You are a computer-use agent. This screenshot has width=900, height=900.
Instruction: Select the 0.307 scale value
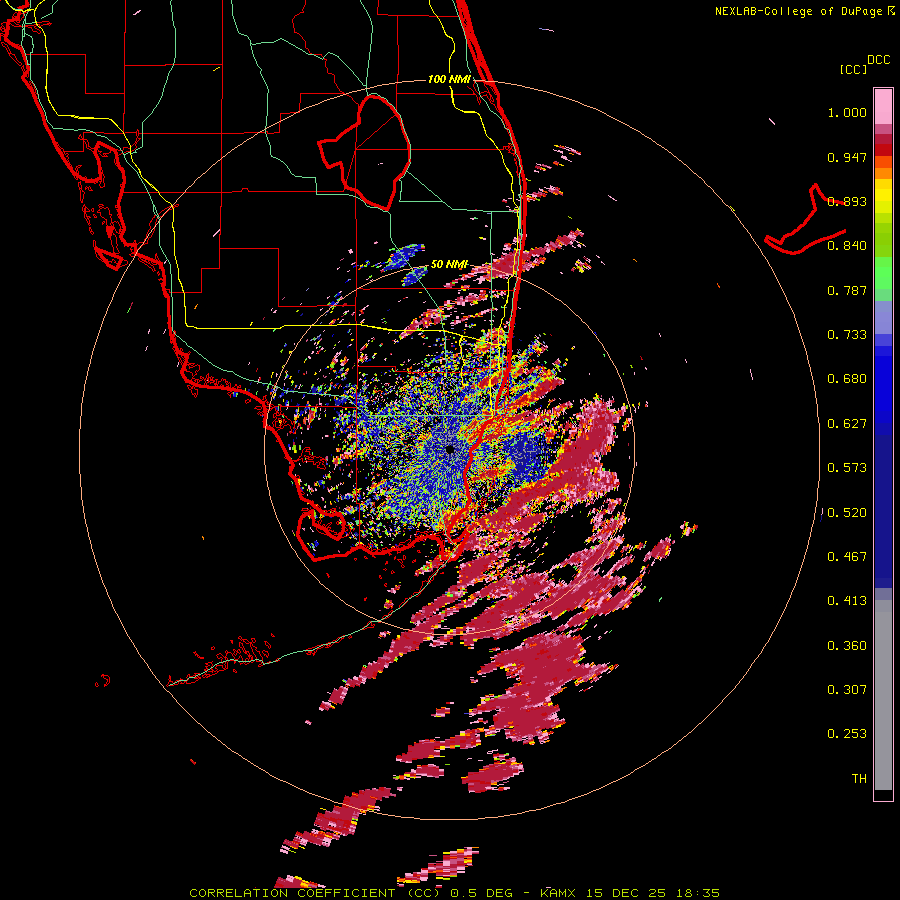tap(847, 690)
